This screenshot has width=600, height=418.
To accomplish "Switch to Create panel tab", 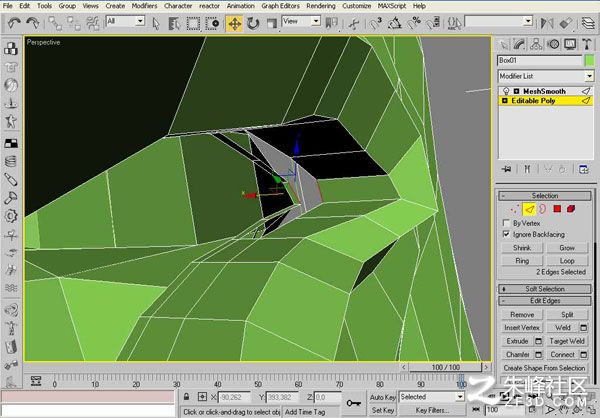I will coord(504,45).
